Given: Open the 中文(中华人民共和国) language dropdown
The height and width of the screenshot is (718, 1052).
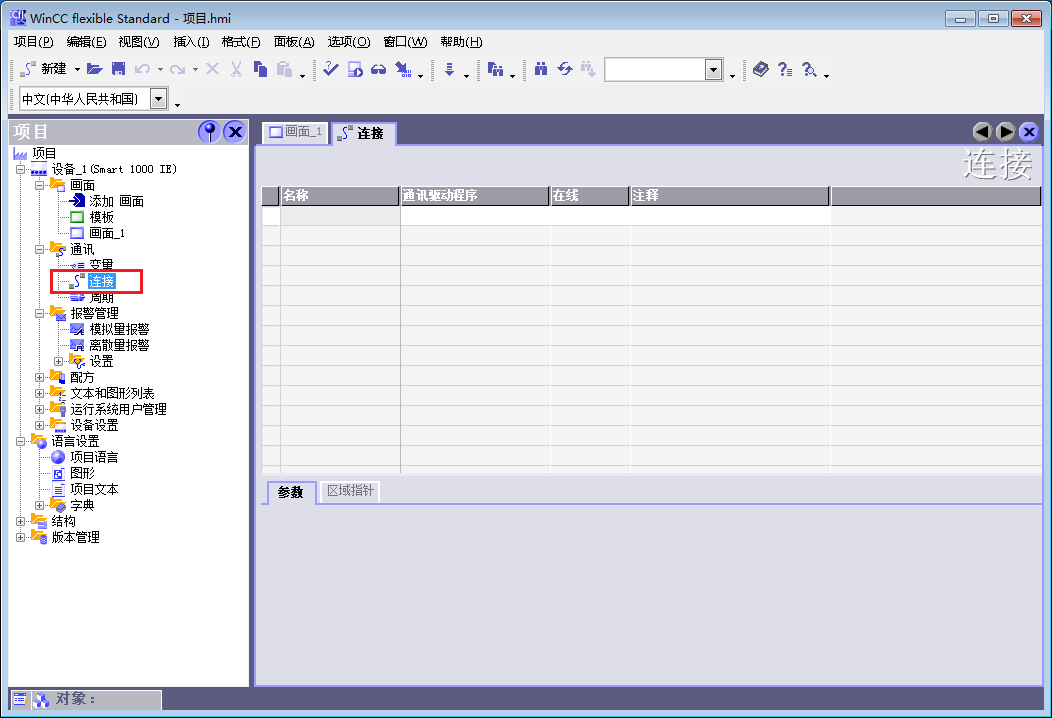Looking at the screenshot, I should 159,98.
